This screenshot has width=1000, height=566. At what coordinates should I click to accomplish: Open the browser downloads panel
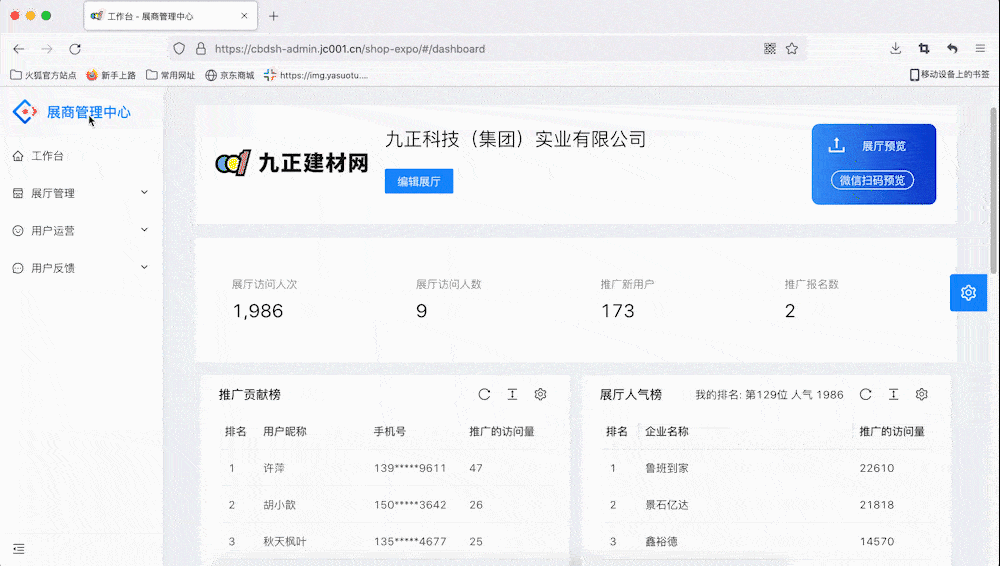[895, 48]
